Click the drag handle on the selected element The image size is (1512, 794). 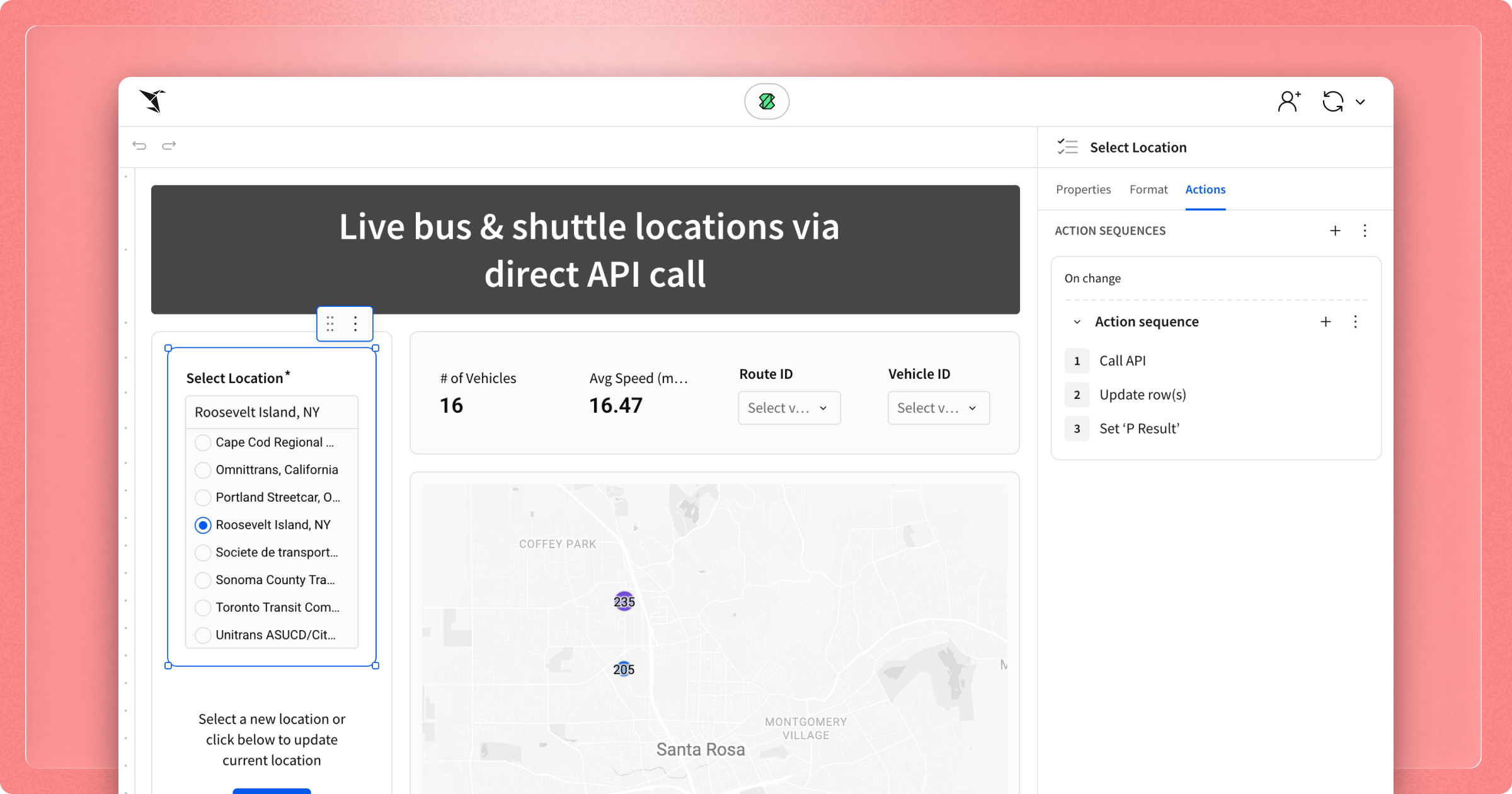[330, 324]
